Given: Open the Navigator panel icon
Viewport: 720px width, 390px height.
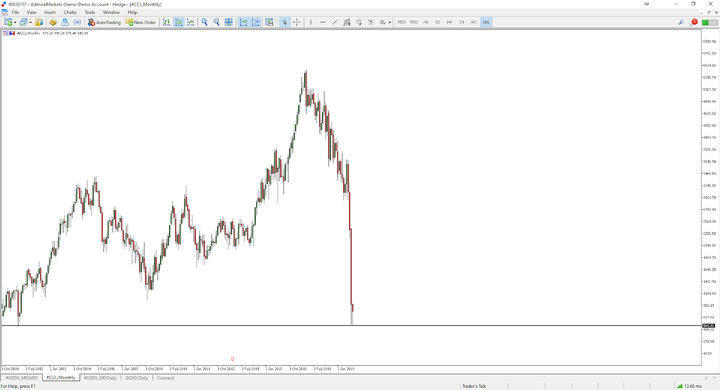Looking at the screenshot, I should click(x=65, y=22).
